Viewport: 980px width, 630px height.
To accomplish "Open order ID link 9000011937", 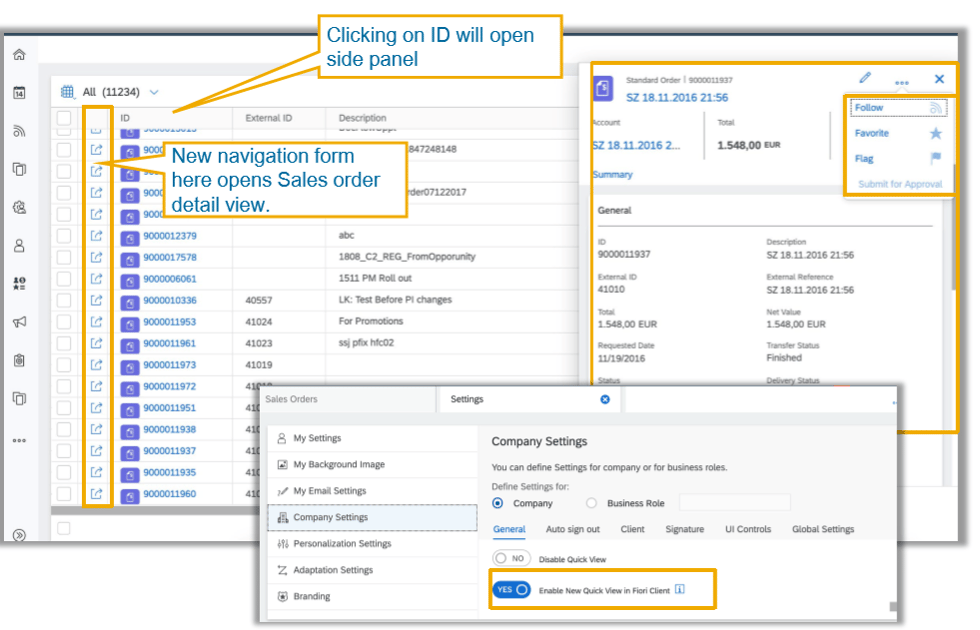I will (169, 451).
